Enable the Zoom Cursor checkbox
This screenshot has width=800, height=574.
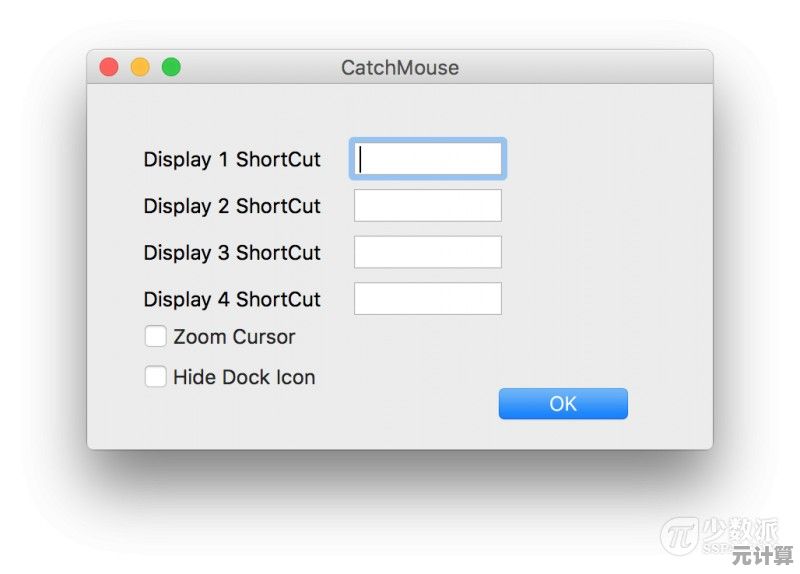[x=156, y=337]
